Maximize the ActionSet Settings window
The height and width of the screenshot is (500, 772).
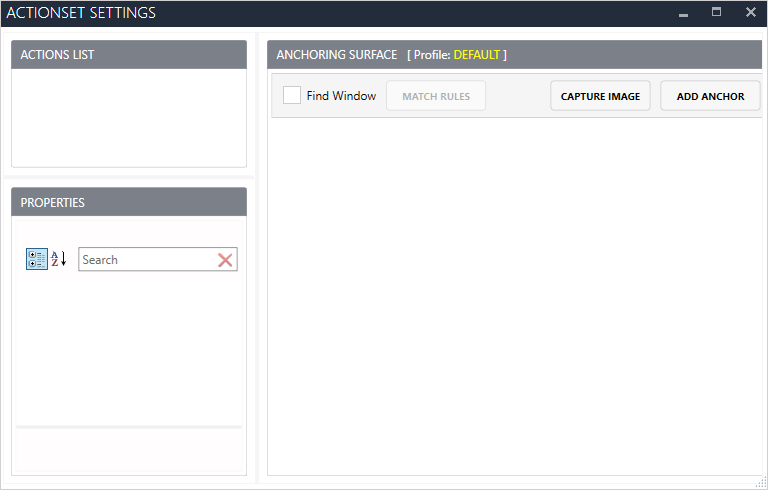716,13
